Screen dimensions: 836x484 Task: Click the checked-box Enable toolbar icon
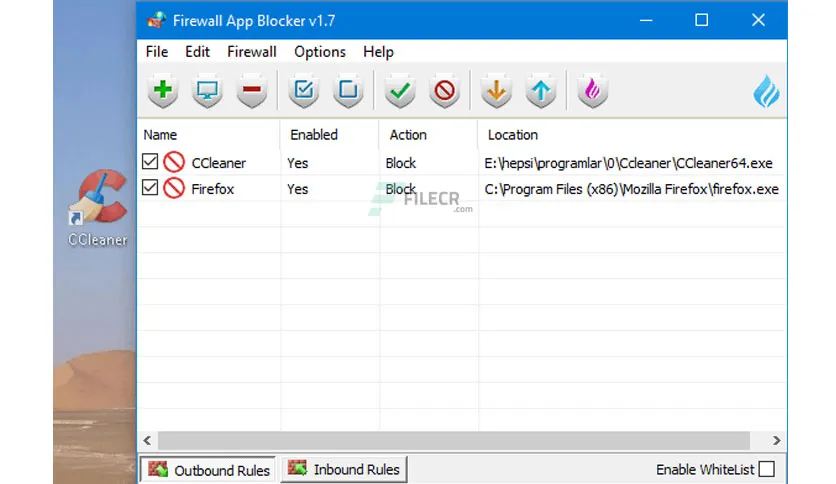coord(304,90)
